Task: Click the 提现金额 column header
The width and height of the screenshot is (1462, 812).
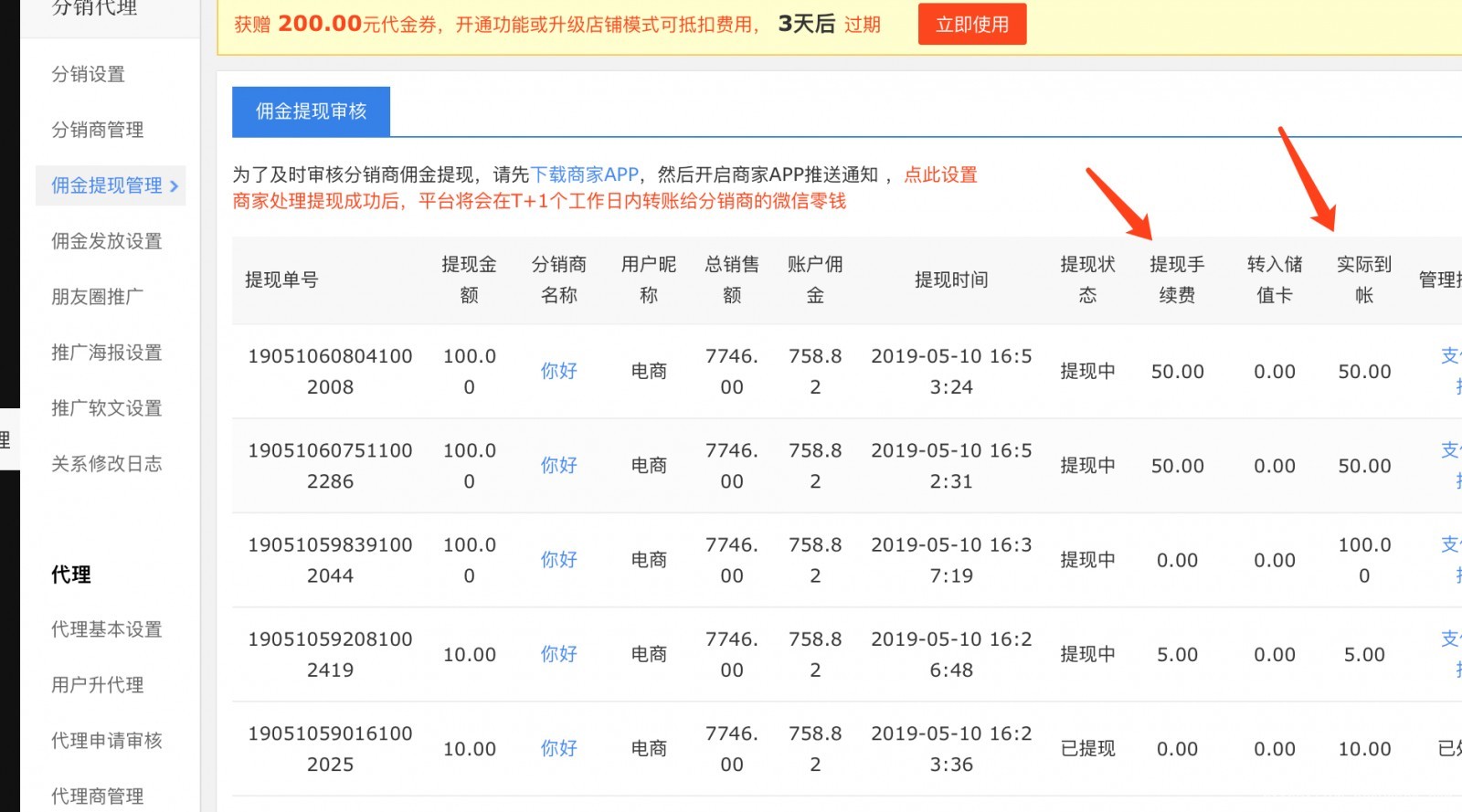Action: coord(469,279)
